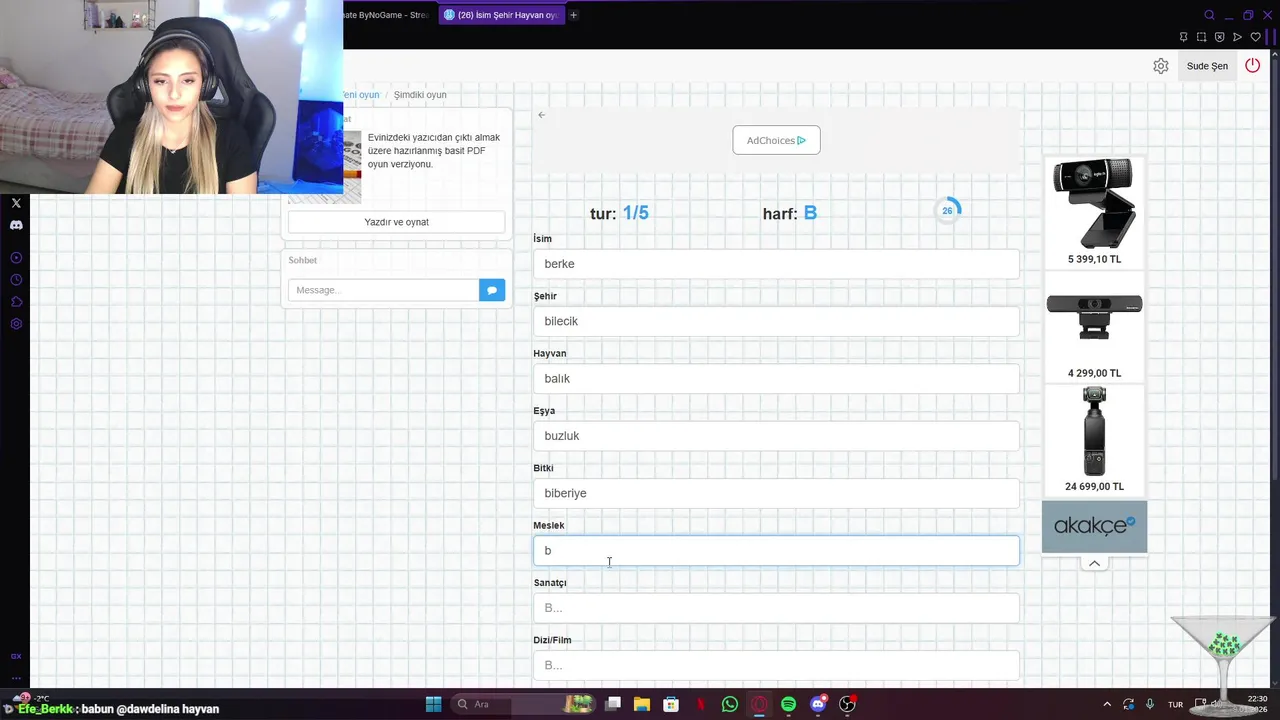Click the Yazdır ve oynat button
Viewport: 1280px width, 720px height.
pyautogui.click(x=396, y=222)
